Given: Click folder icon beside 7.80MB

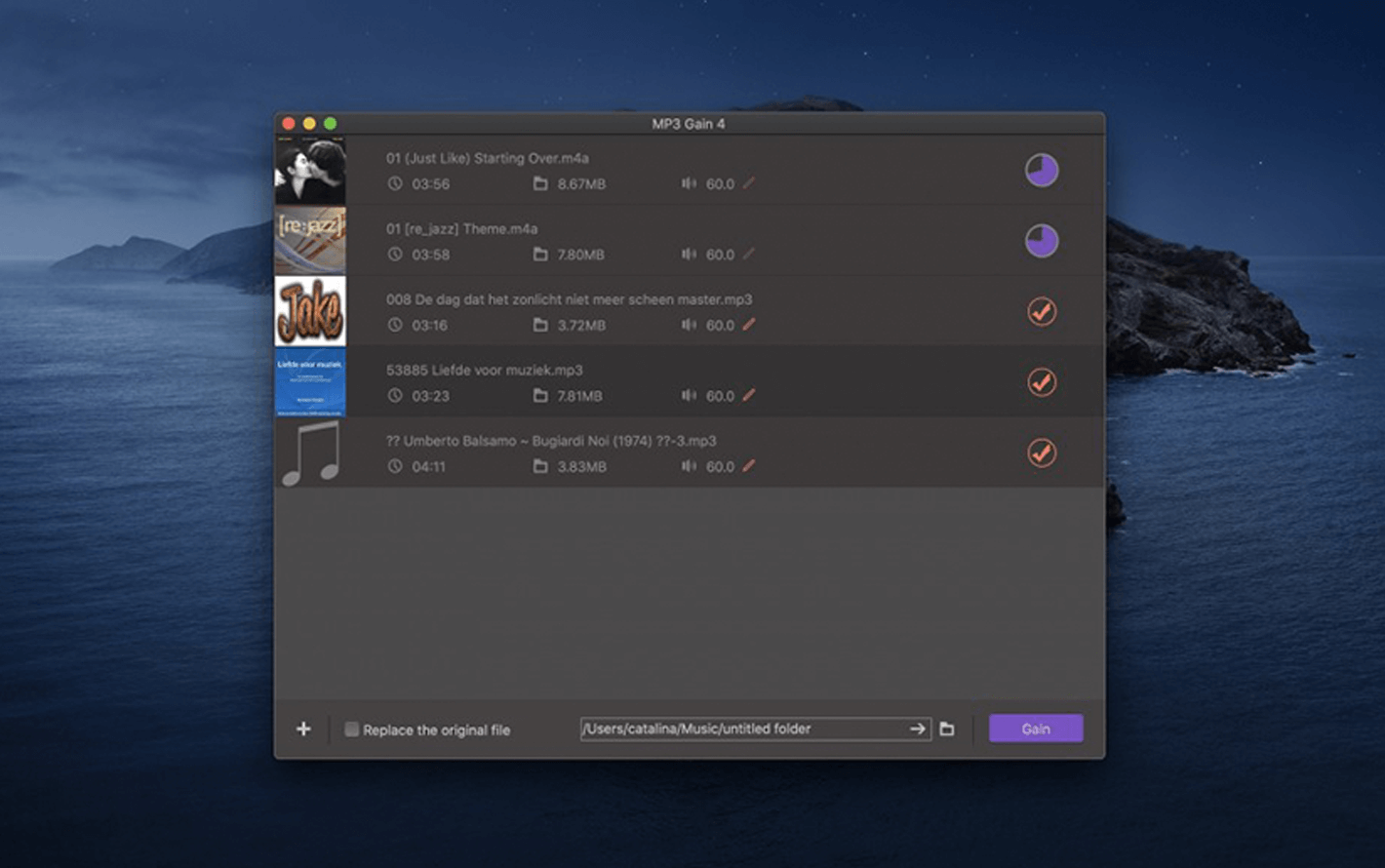Looking at the screenshot, I should (540, 255).
